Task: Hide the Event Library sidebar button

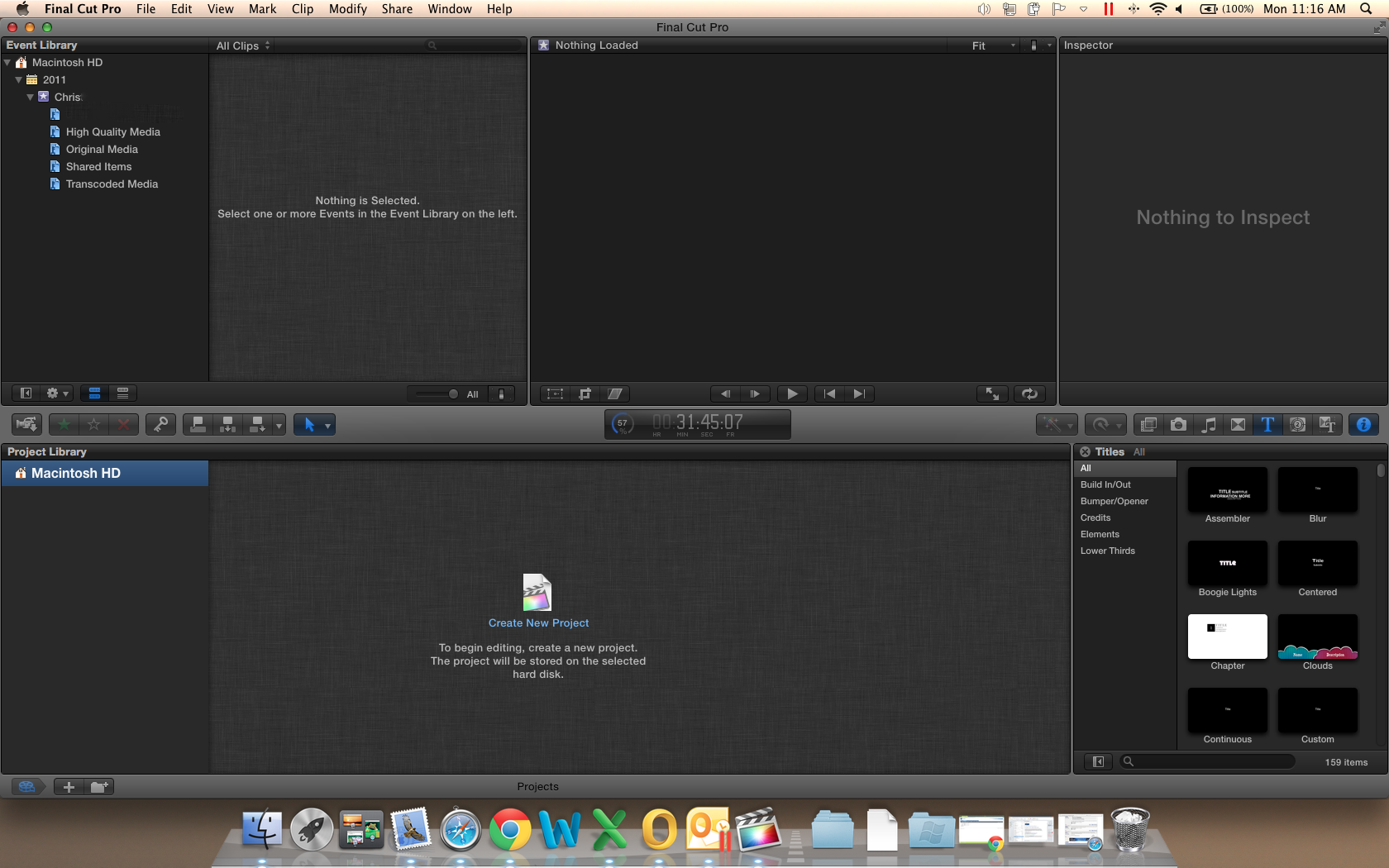Action: tap(26, 393)
